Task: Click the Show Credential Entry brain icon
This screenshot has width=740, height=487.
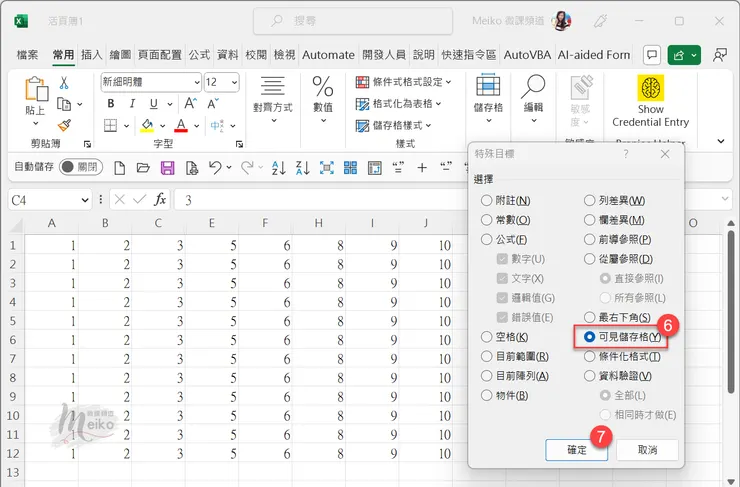Action: [x=650, y=88]
